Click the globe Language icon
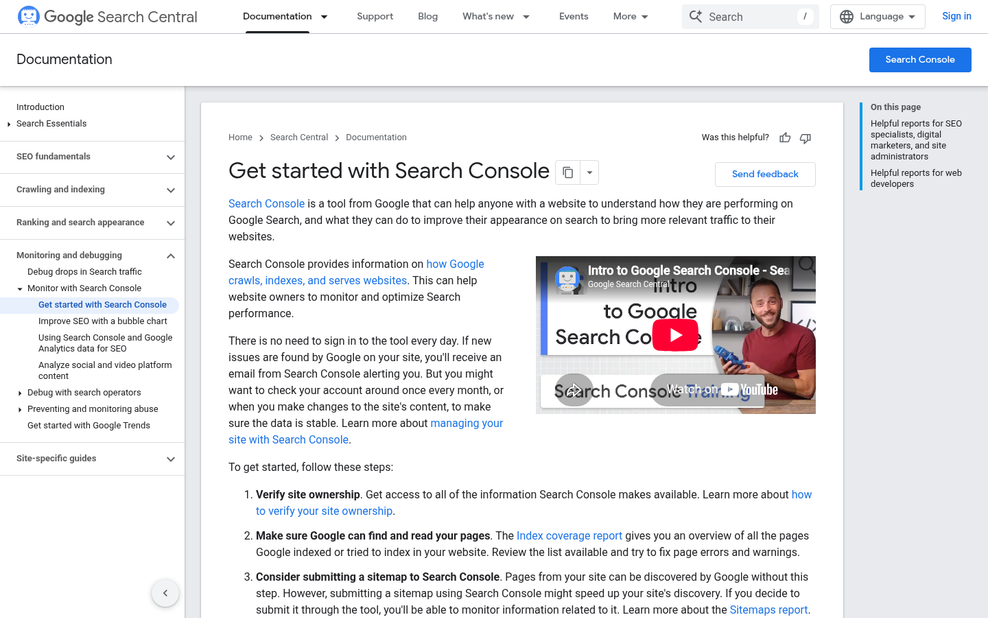This screenshot has width=988, height=618. tap(847, 16)
